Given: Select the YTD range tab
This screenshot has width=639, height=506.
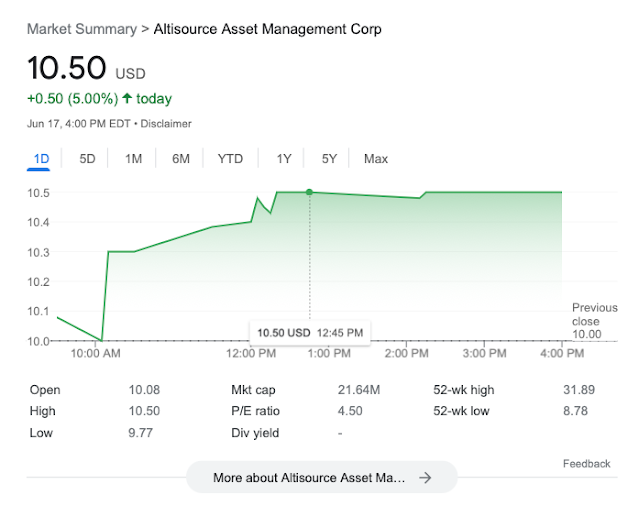Looking at the screenshot, I should (230, 159).
